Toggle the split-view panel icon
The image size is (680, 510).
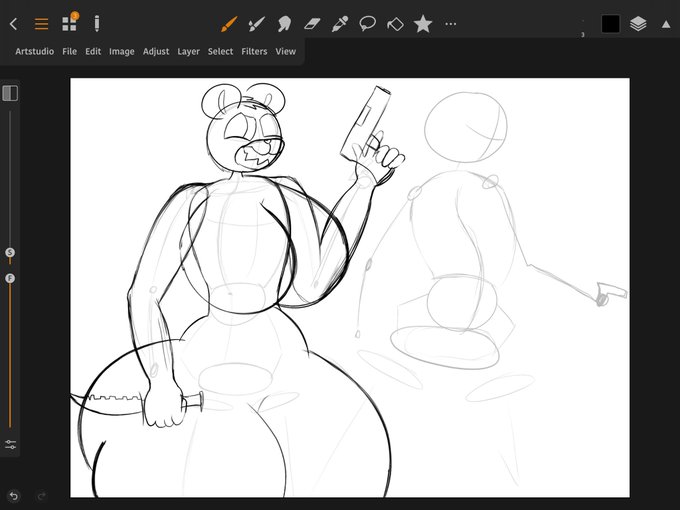10,93
